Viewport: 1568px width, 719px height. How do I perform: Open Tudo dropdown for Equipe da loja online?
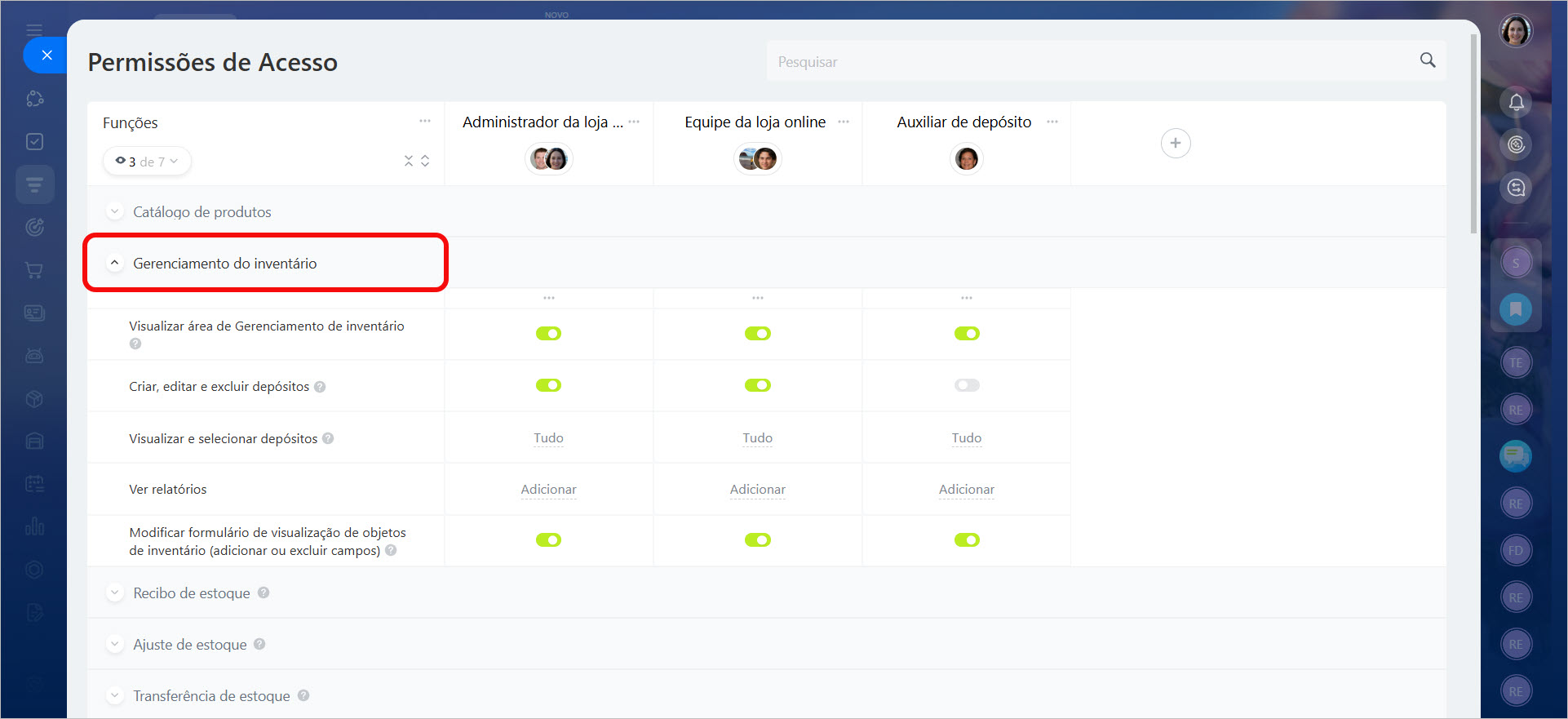coord(758,438)
